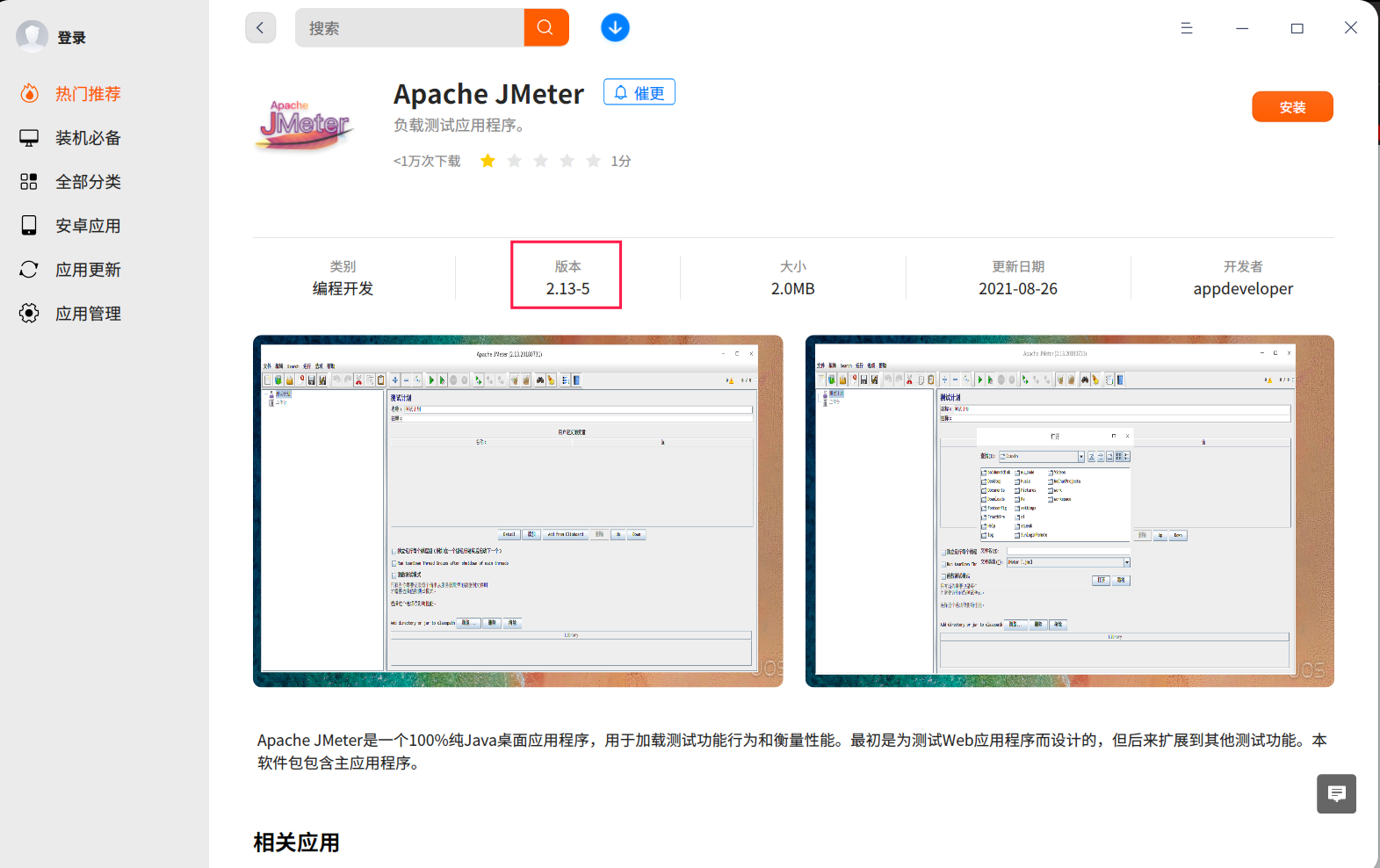This screenshot has width=1380, height=868.
Task: Click the fifth rating star
Action: click(x=593, y=161)
